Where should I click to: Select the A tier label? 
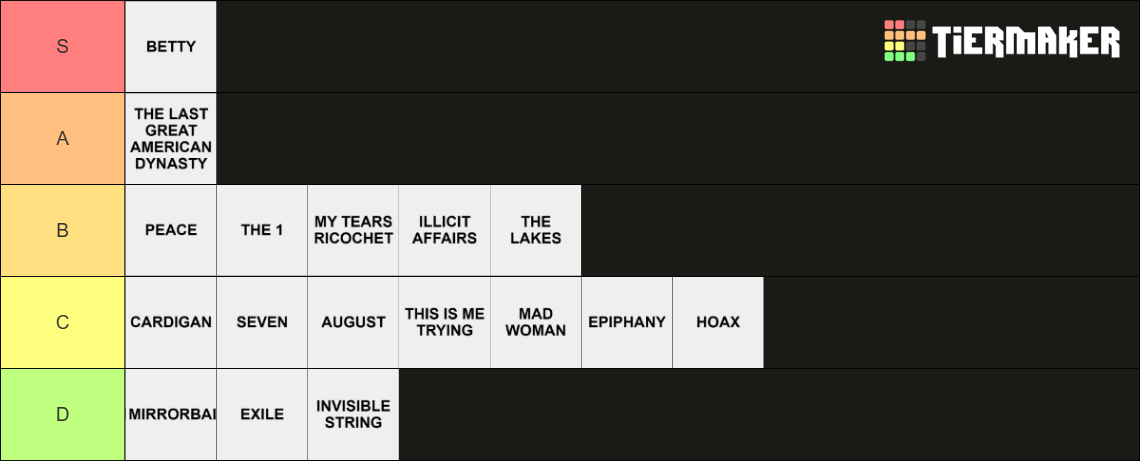[63, 138]
